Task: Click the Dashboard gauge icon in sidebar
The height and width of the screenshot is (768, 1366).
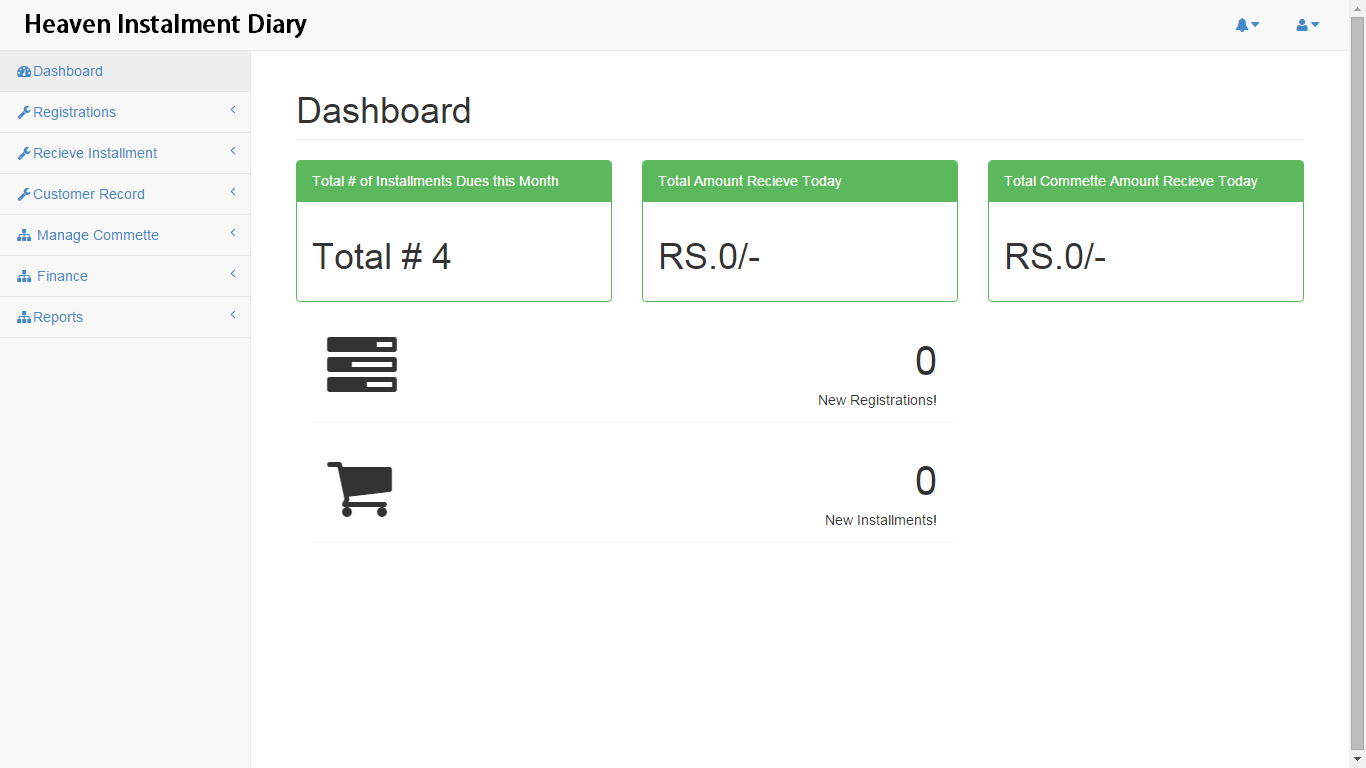Action: 24,72
